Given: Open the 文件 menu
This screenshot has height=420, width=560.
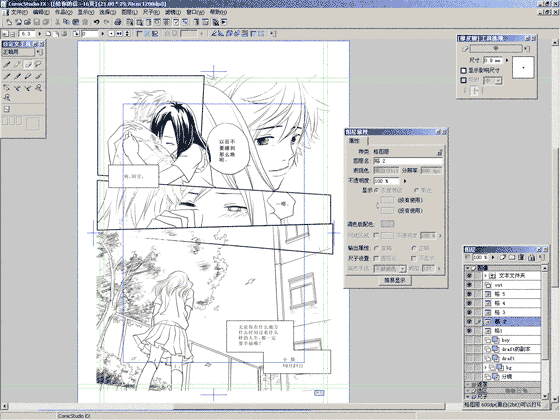Looking at the screenshot, I should point(18,12).
